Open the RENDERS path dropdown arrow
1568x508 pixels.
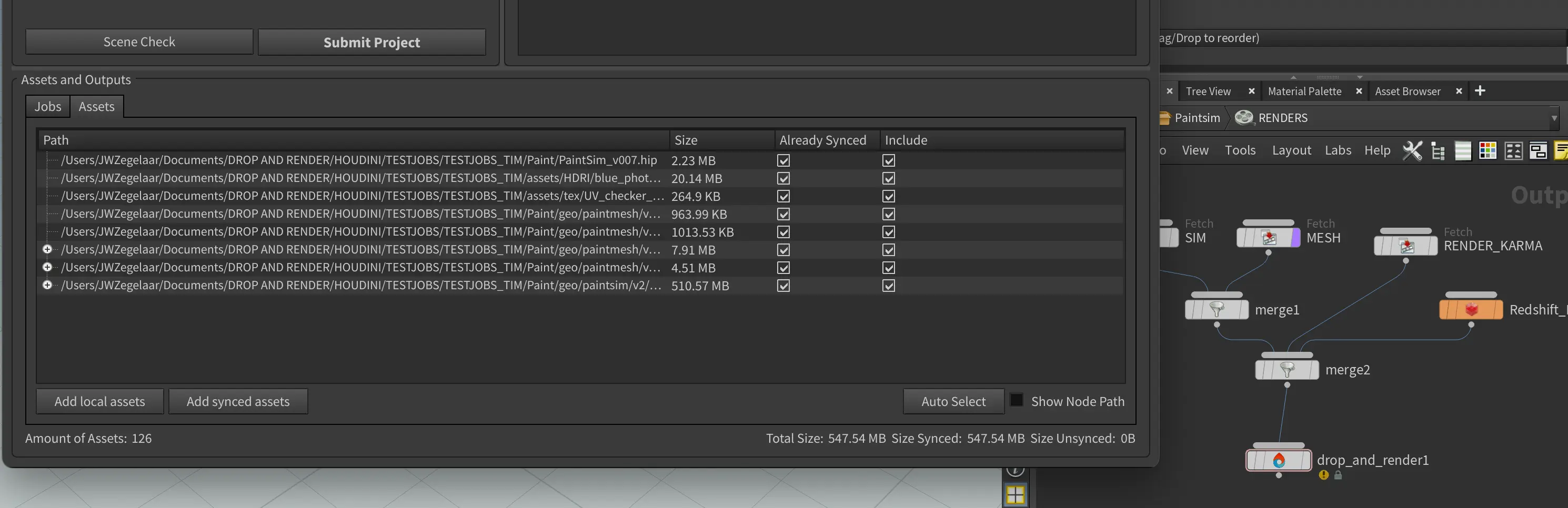point(1554,118)
